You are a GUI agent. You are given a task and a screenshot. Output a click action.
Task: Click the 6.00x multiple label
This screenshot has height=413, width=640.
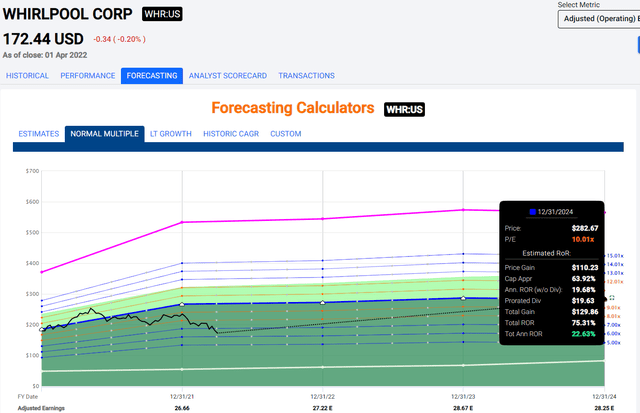[x=613, y=333]
